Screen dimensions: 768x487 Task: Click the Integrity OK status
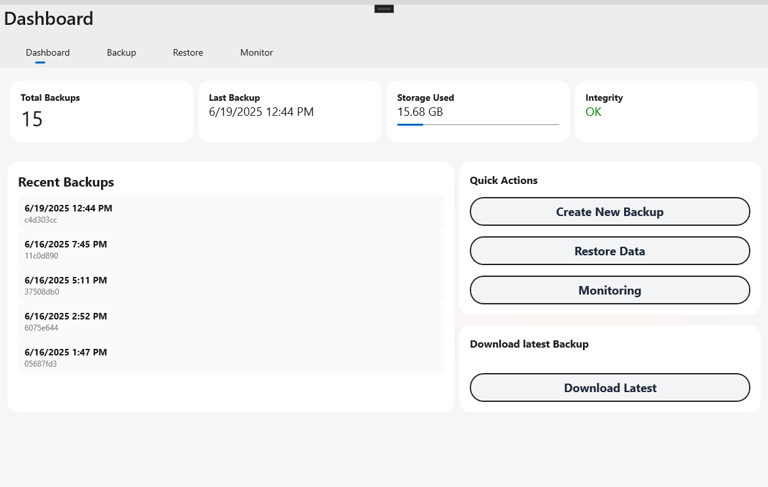coord(593,112)
